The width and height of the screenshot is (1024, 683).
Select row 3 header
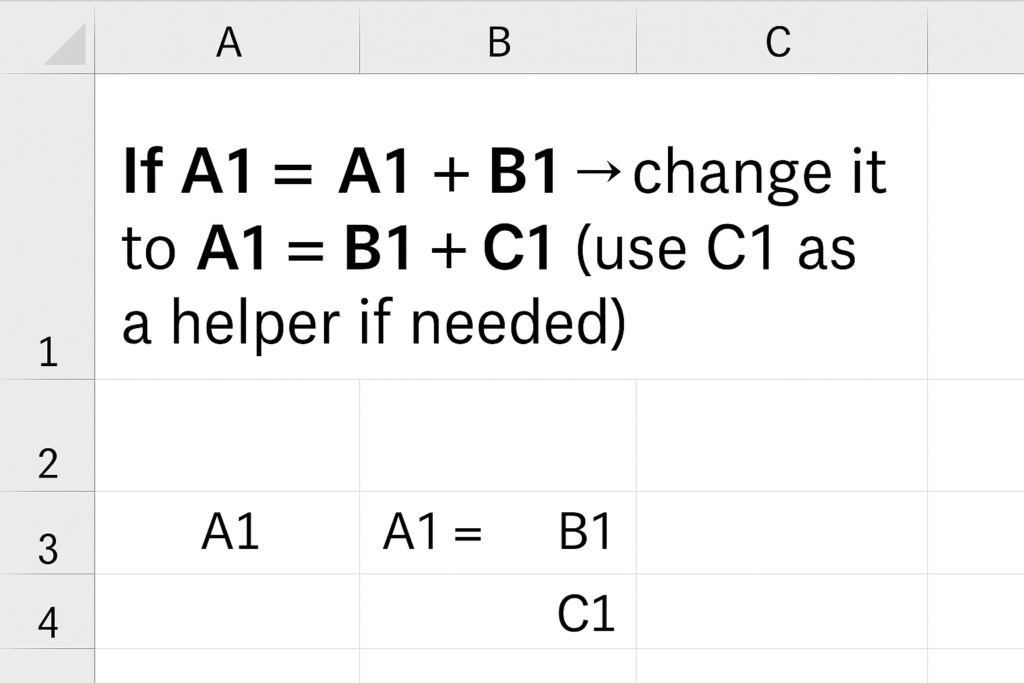click(x=47, y=533)
